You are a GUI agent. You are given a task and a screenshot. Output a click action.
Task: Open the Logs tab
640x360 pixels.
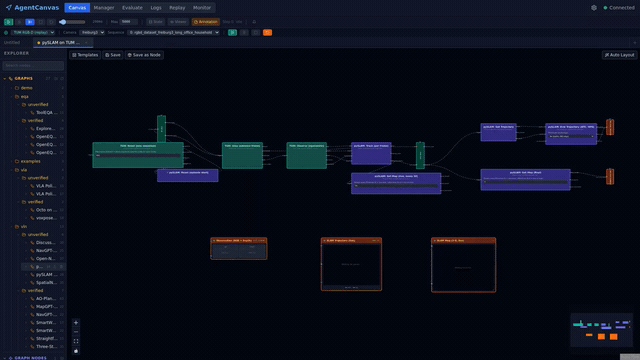point(156,8)
